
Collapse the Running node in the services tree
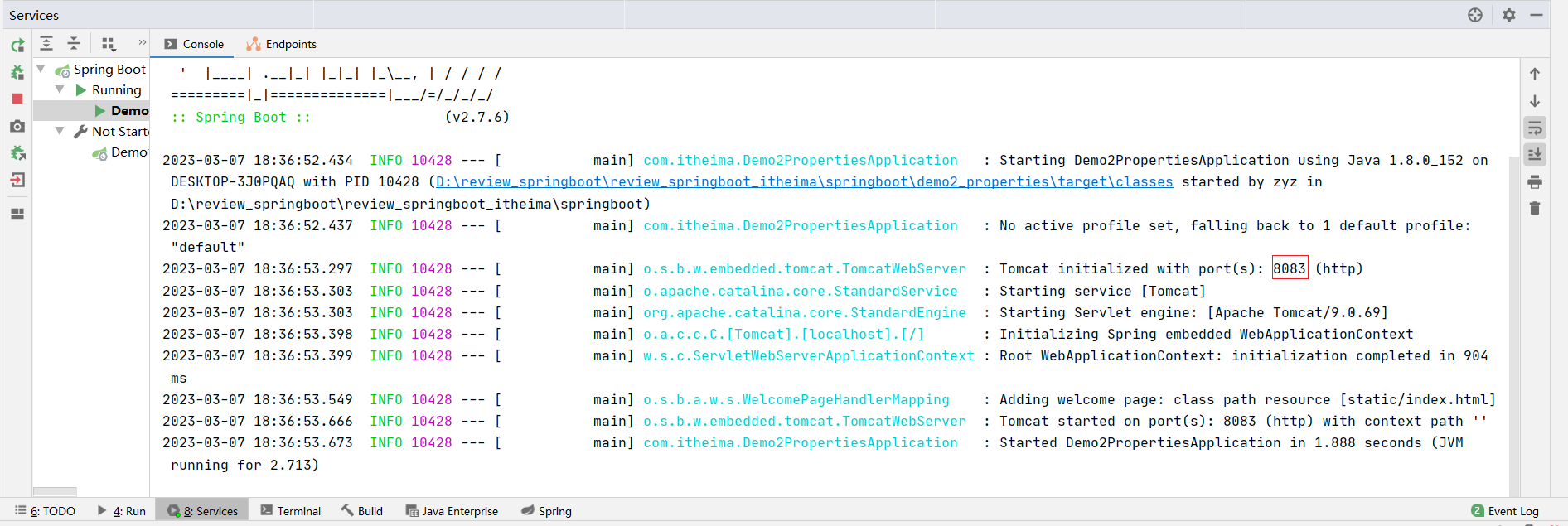[60, 89]
